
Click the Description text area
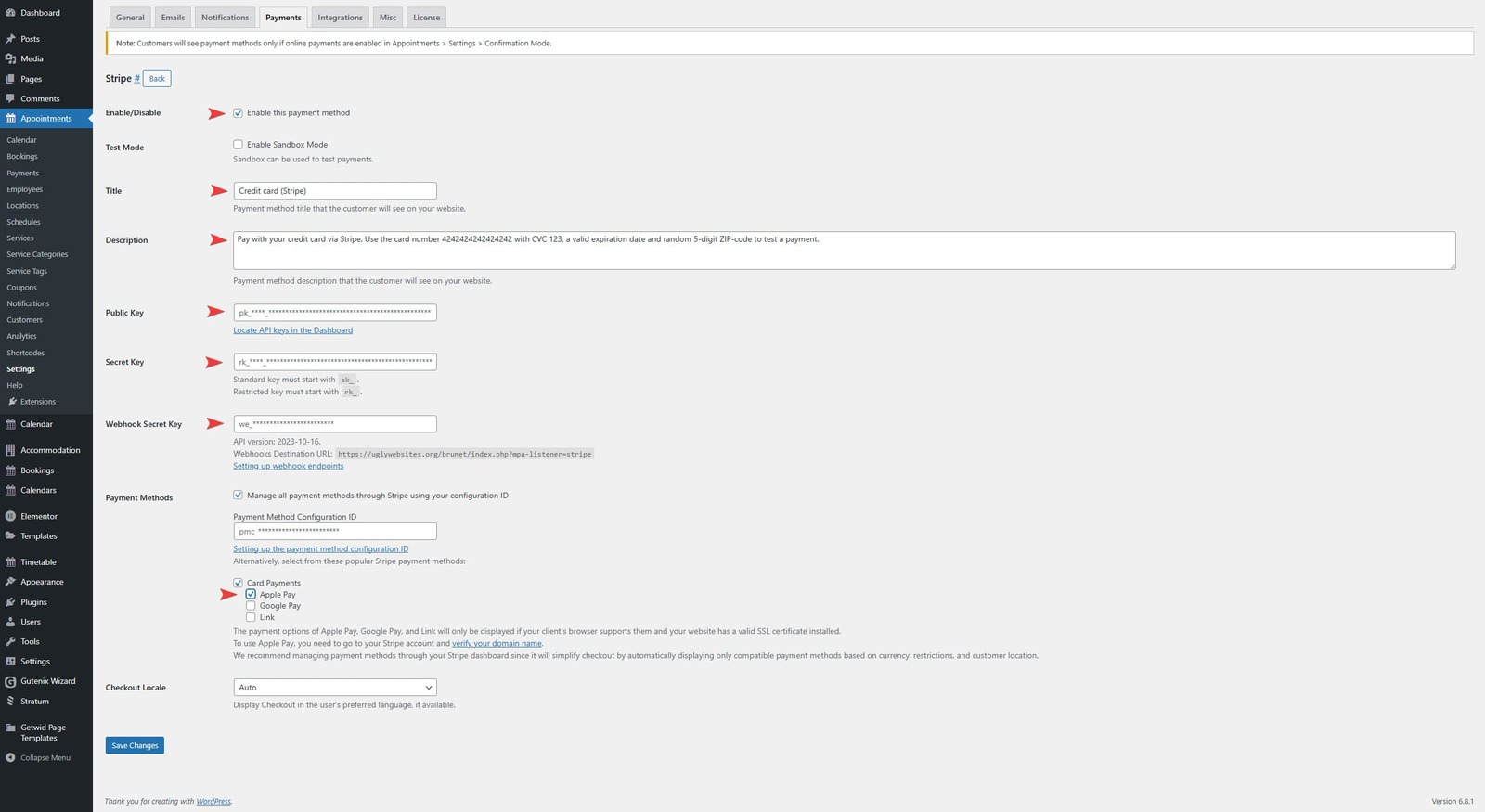pyautogui.click(x=844, y=251)
